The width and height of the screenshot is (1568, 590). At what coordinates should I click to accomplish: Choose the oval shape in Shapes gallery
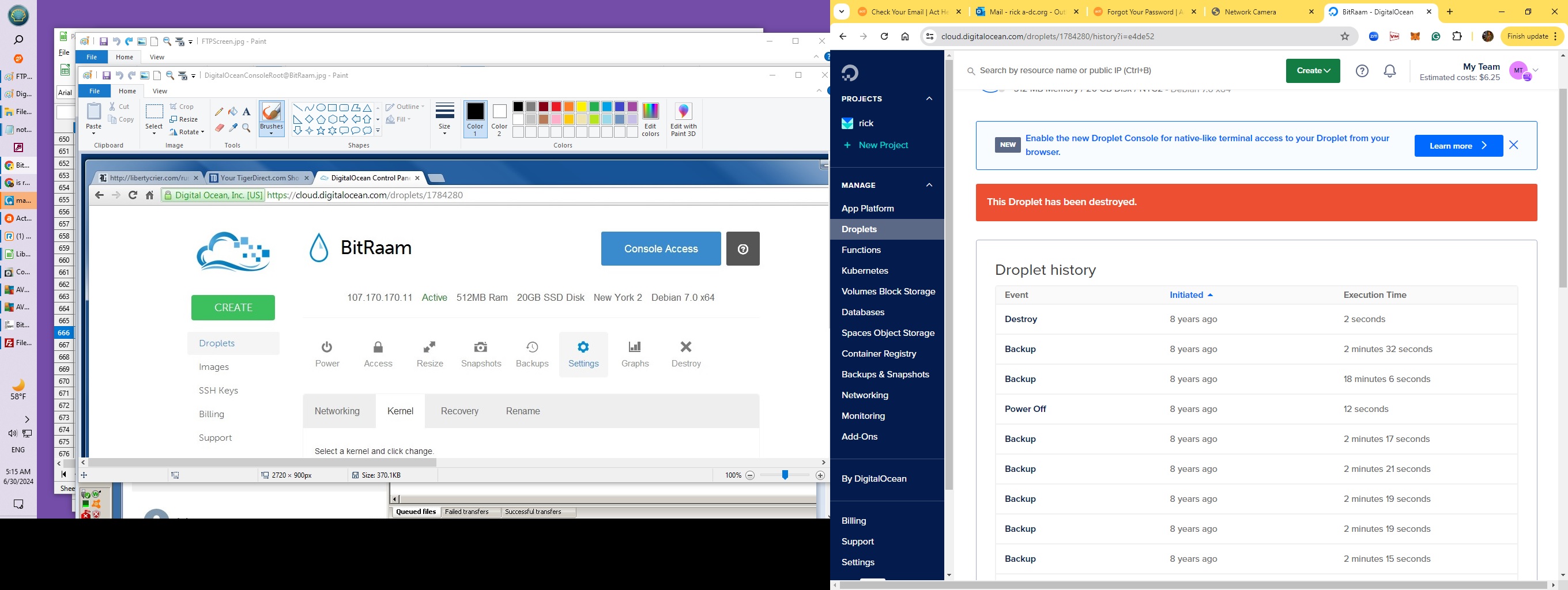pos(321,108)
